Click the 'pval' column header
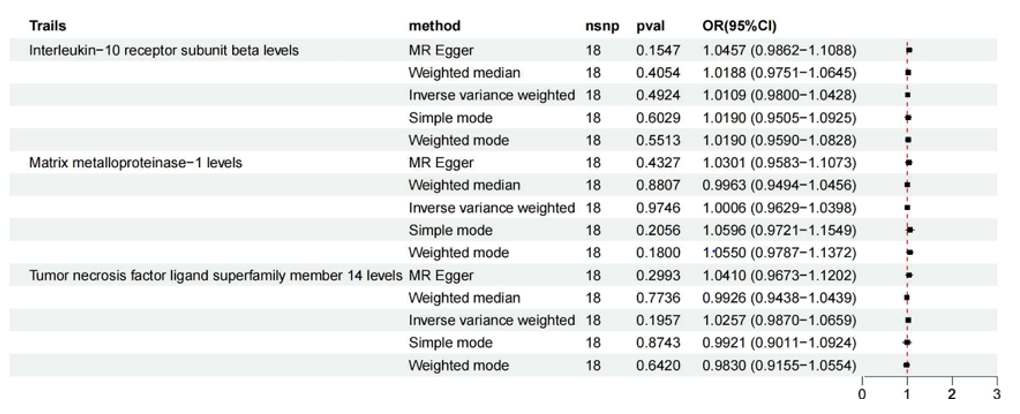 [x=651, y=26]
